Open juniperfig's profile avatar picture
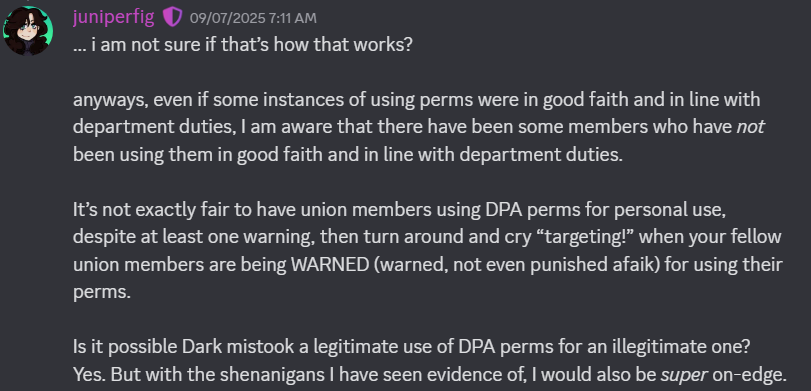811x391 pixels. click(x=27, y=31)
